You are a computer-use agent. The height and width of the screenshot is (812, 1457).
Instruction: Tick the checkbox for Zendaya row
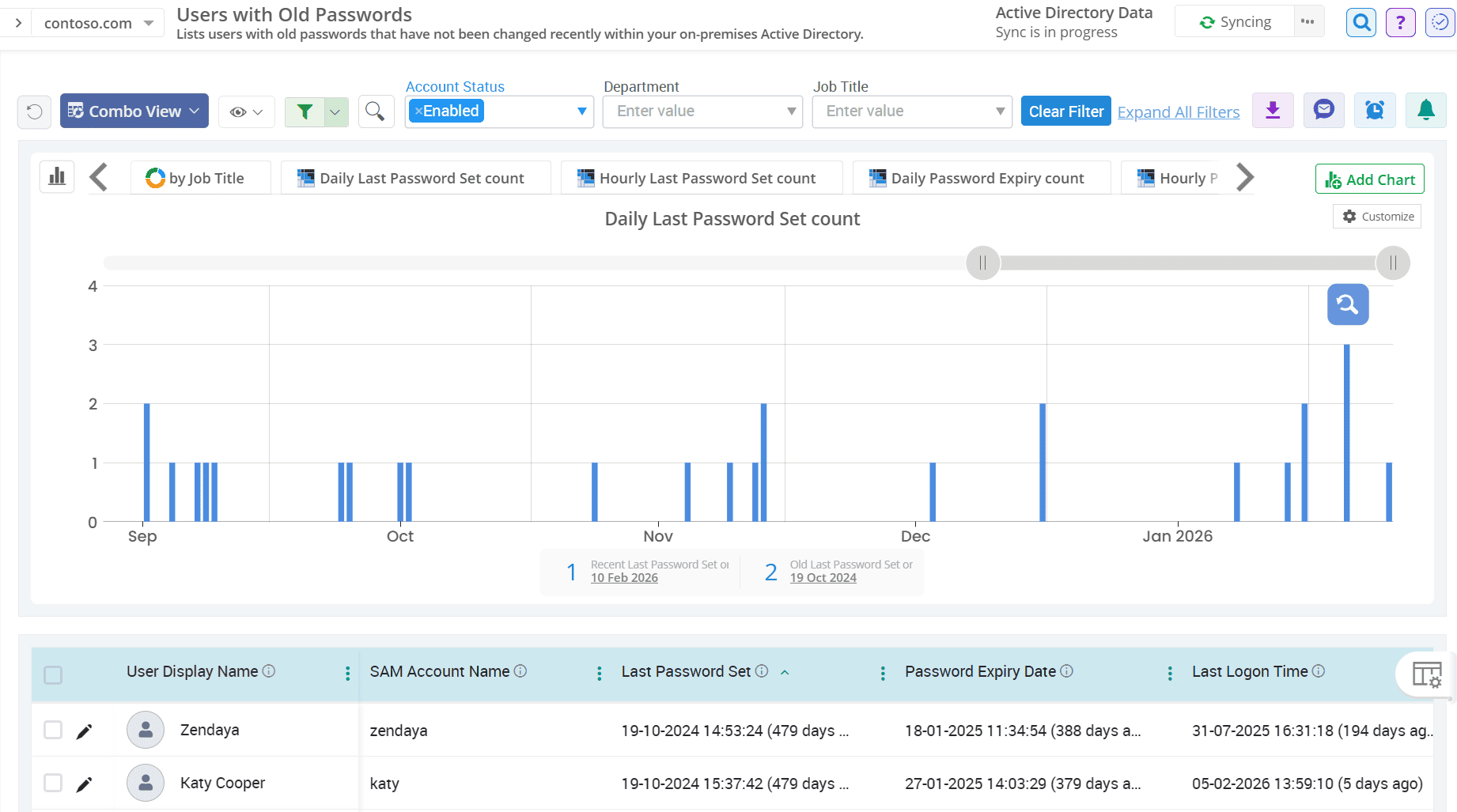point(53,730)
